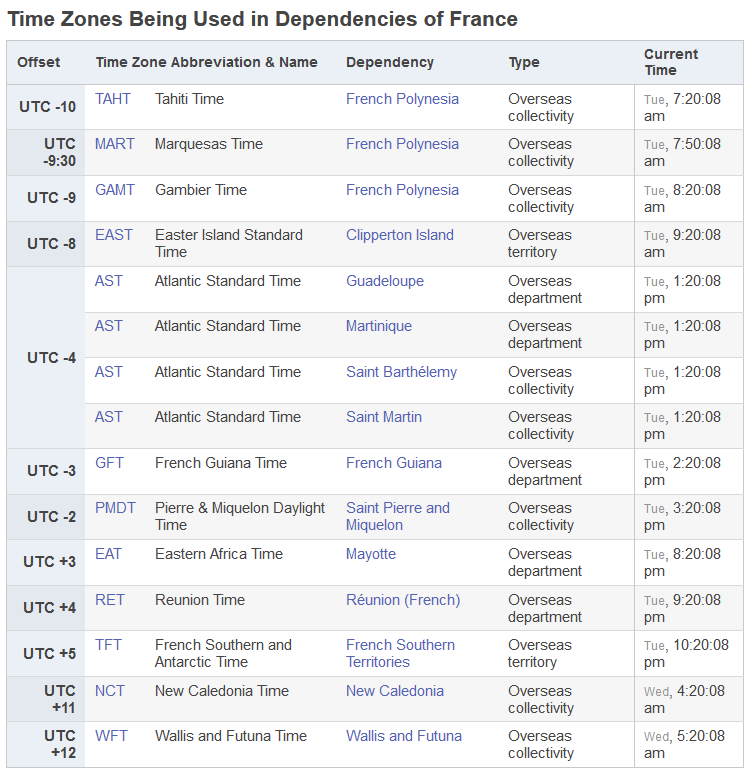The image size is (751, 773).
Task: Open the Wallis and Futuna link
Action: tap(403, 736)
